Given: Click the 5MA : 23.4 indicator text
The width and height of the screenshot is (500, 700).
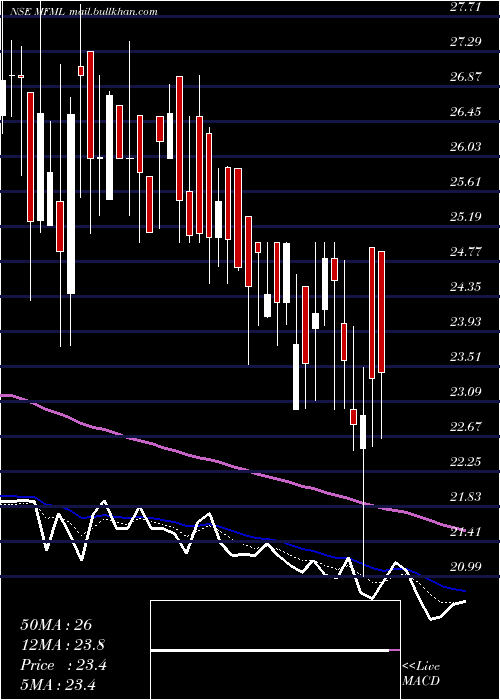Looking at the screenshot, I should click(58, 684).
